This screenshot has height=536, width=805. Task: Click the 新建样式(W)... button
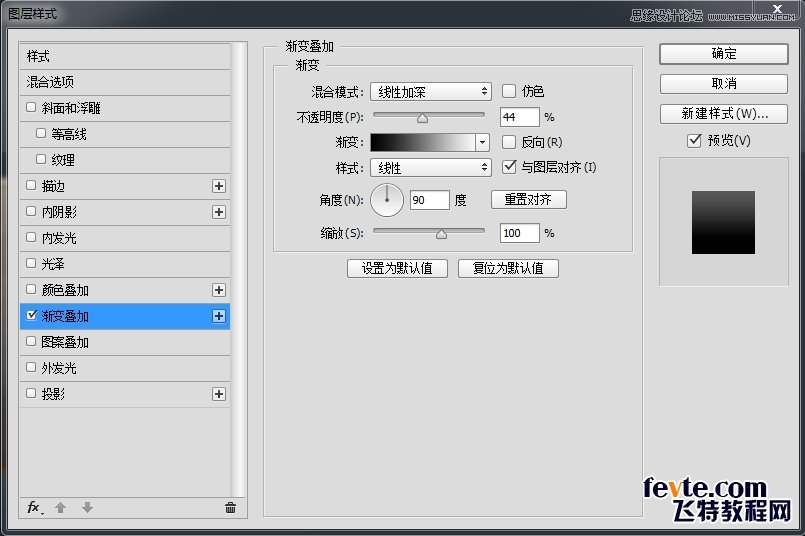click(723, 113)
